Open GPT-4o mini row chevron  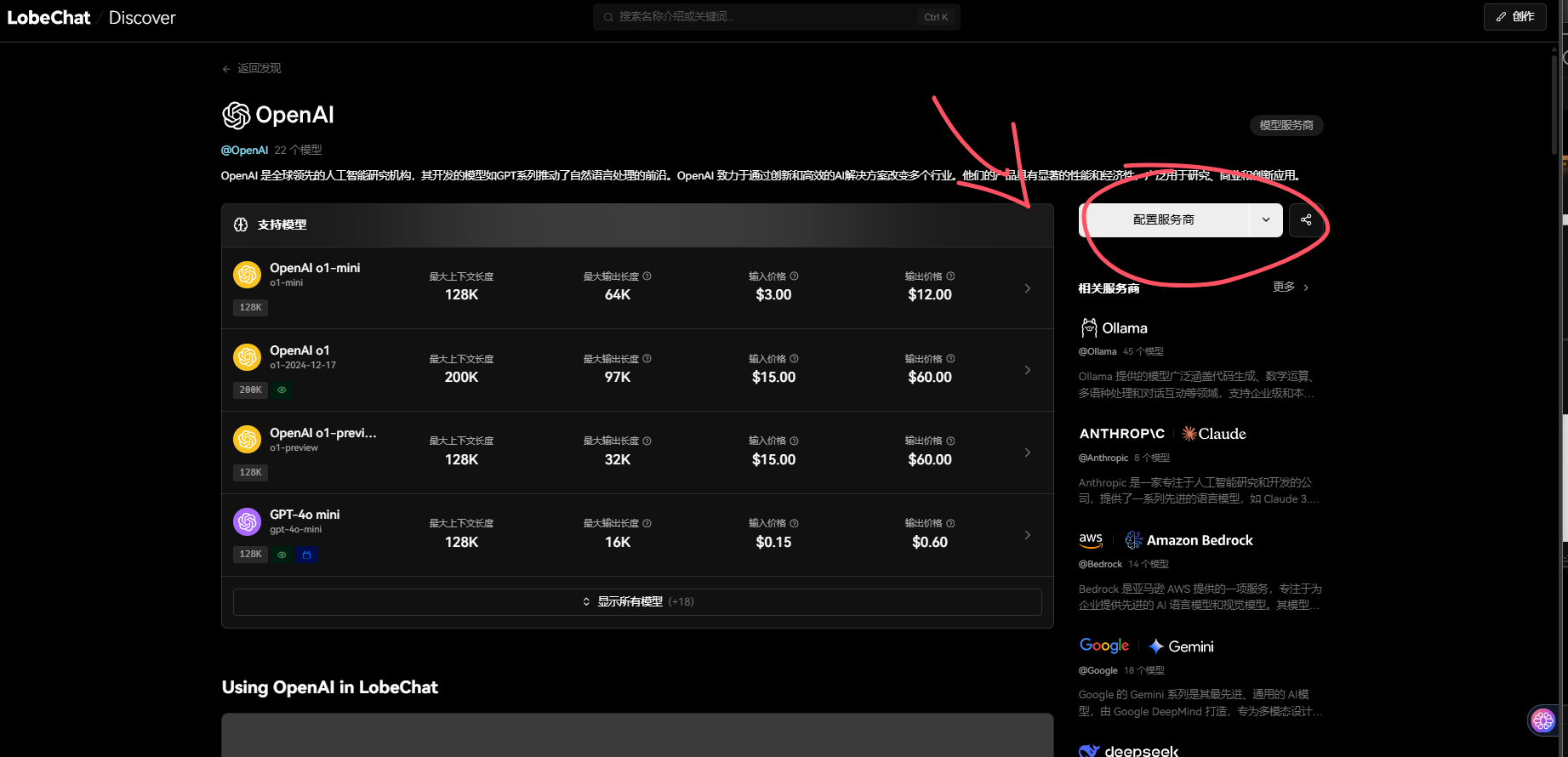pos(1028,535)
